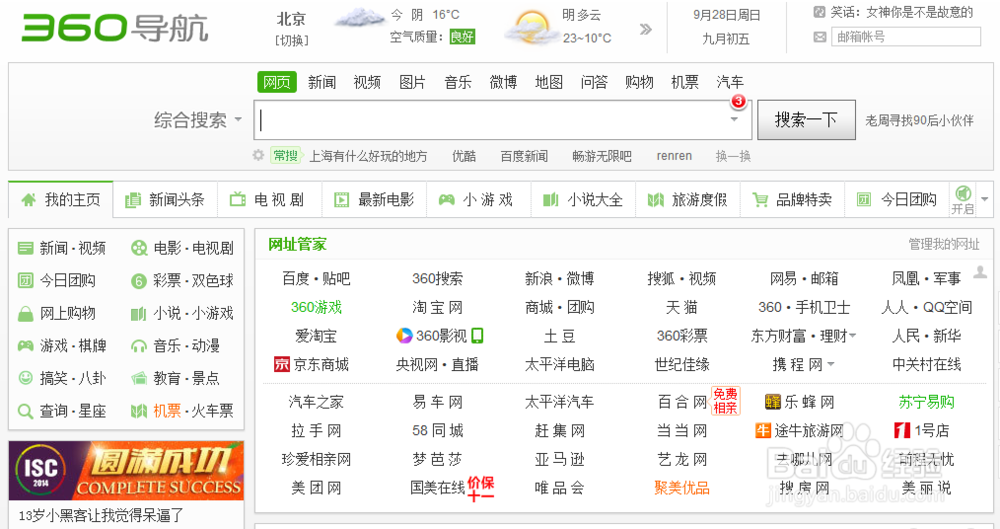This screenshot has width=1000, height=529.
Task: Click the 搜索一下 button
Action: (x=806, y=119)
